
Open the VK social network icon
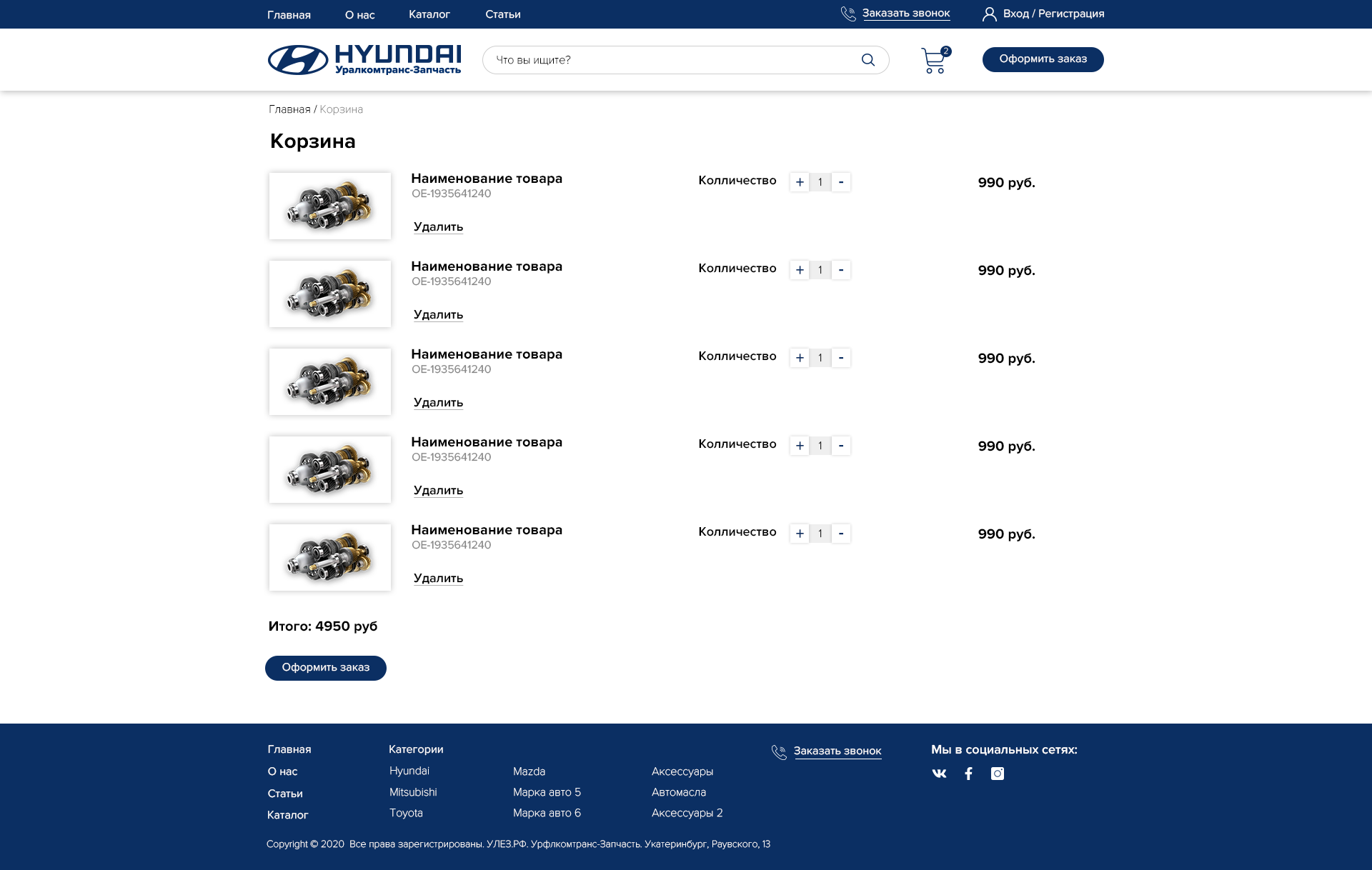[939, 774]
